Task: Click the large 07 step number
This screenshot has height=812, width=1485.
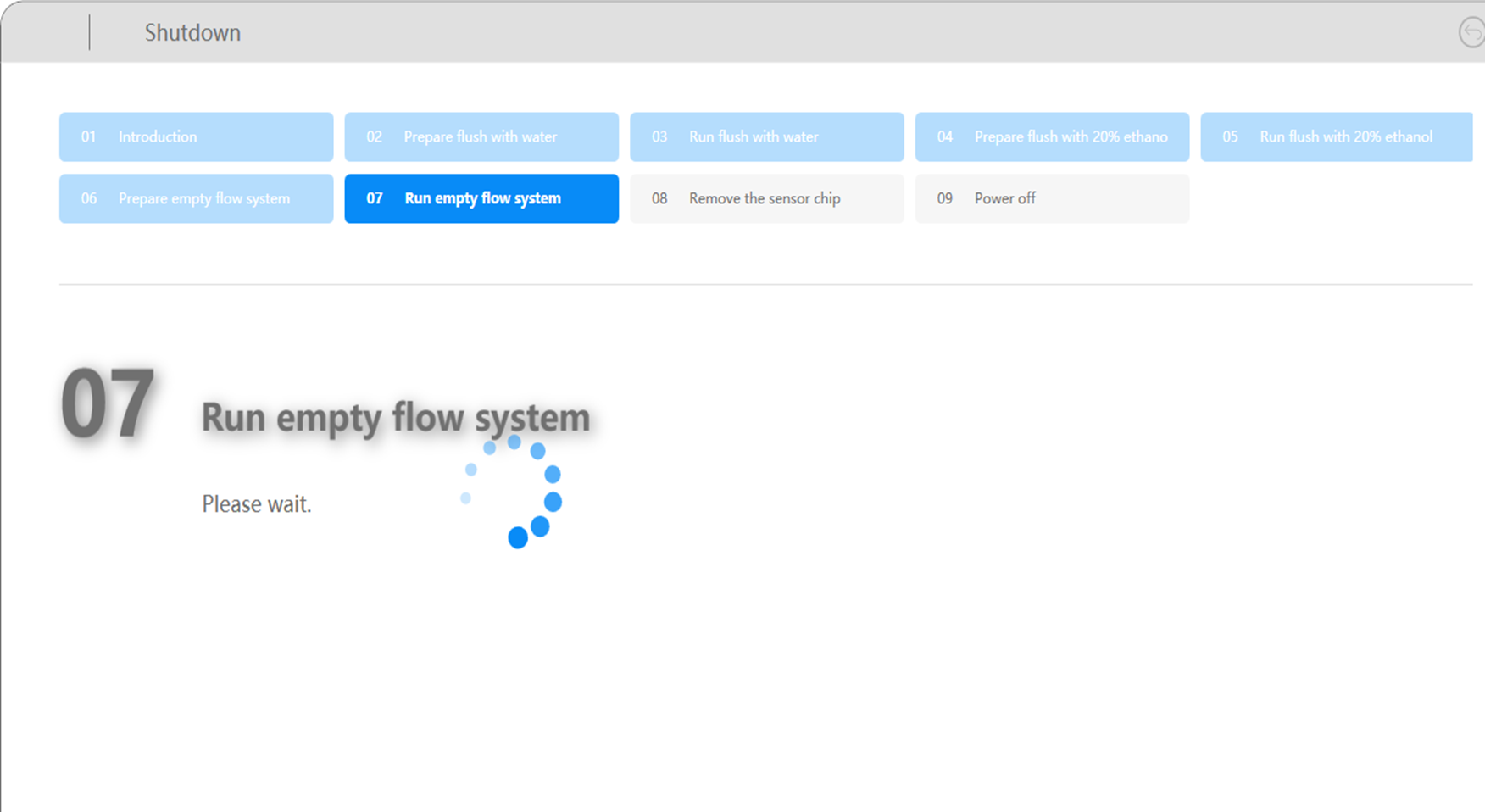Action: pos(108,404)
